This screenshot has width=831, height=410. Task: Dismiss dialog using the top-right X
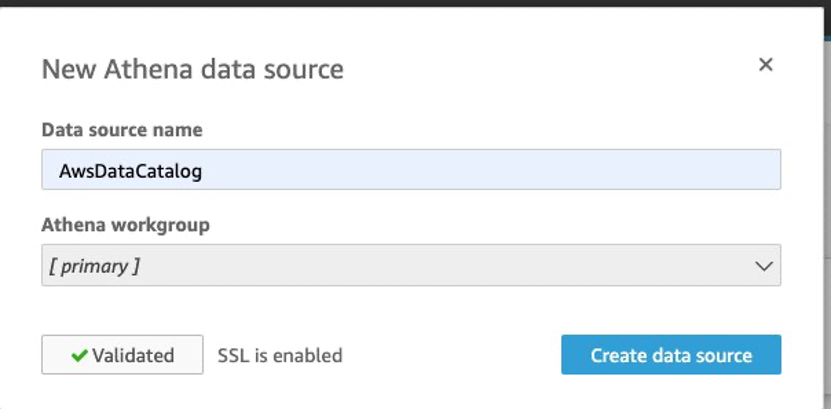[x=765, y=65]
